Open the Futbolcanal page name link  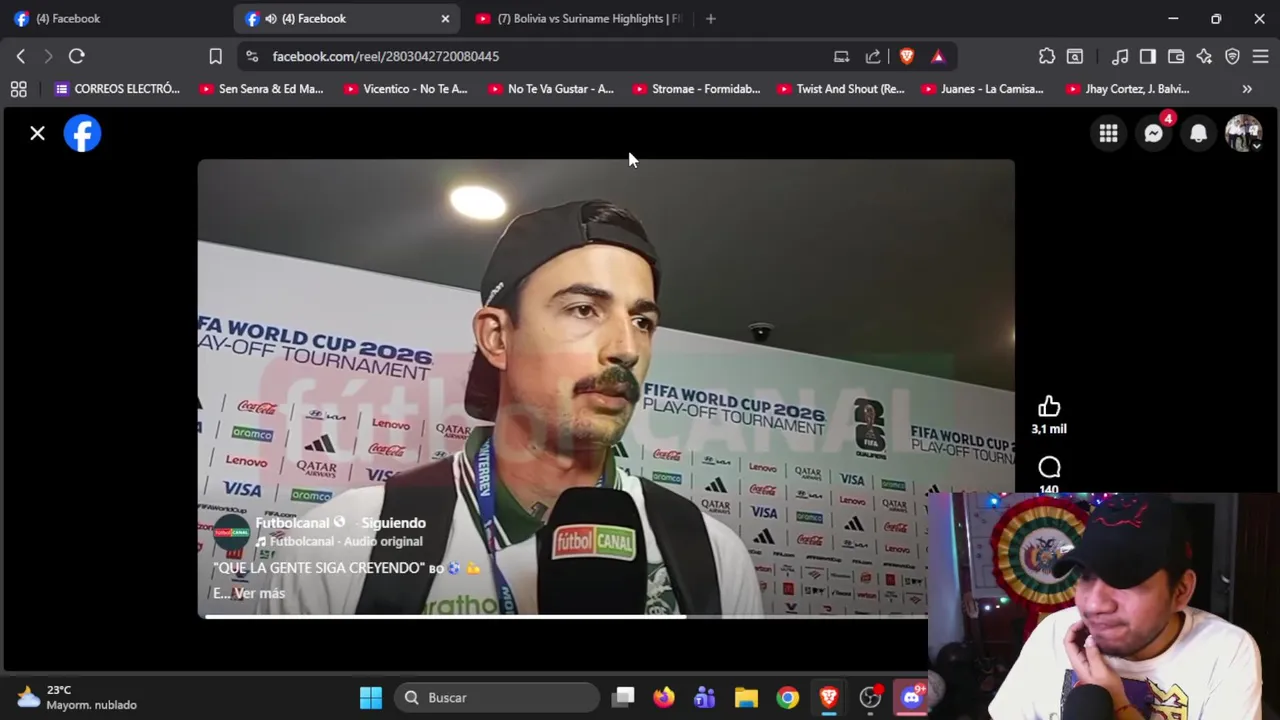pos(292,523)
